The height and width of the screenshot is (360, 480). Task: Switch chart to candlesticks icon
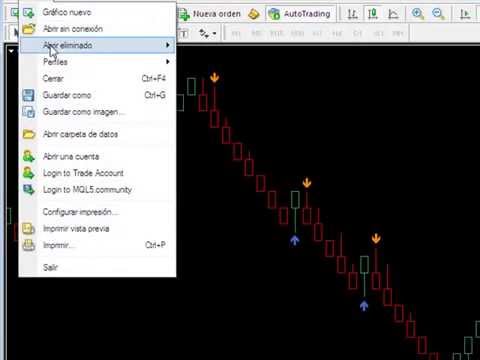[x=372, y=14]
